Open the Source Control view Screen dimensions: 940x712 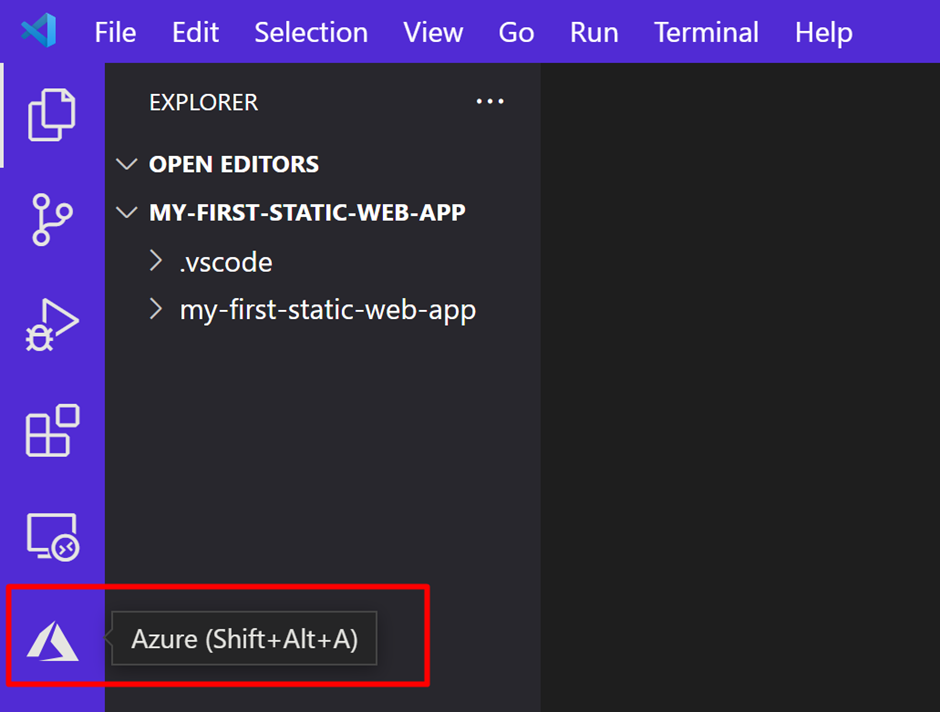point(52,219)
